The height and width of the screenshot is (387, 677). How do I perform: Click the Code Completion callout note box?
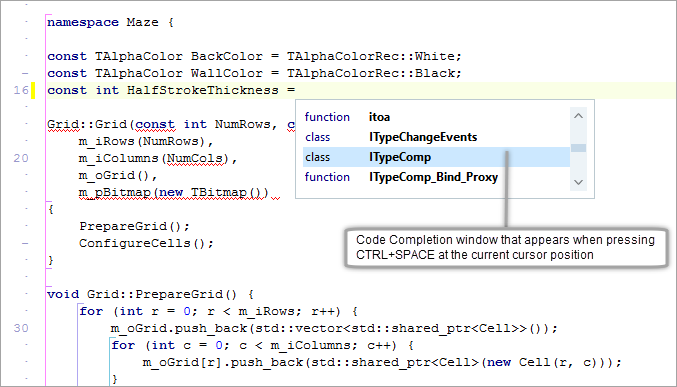pos(506,247)
